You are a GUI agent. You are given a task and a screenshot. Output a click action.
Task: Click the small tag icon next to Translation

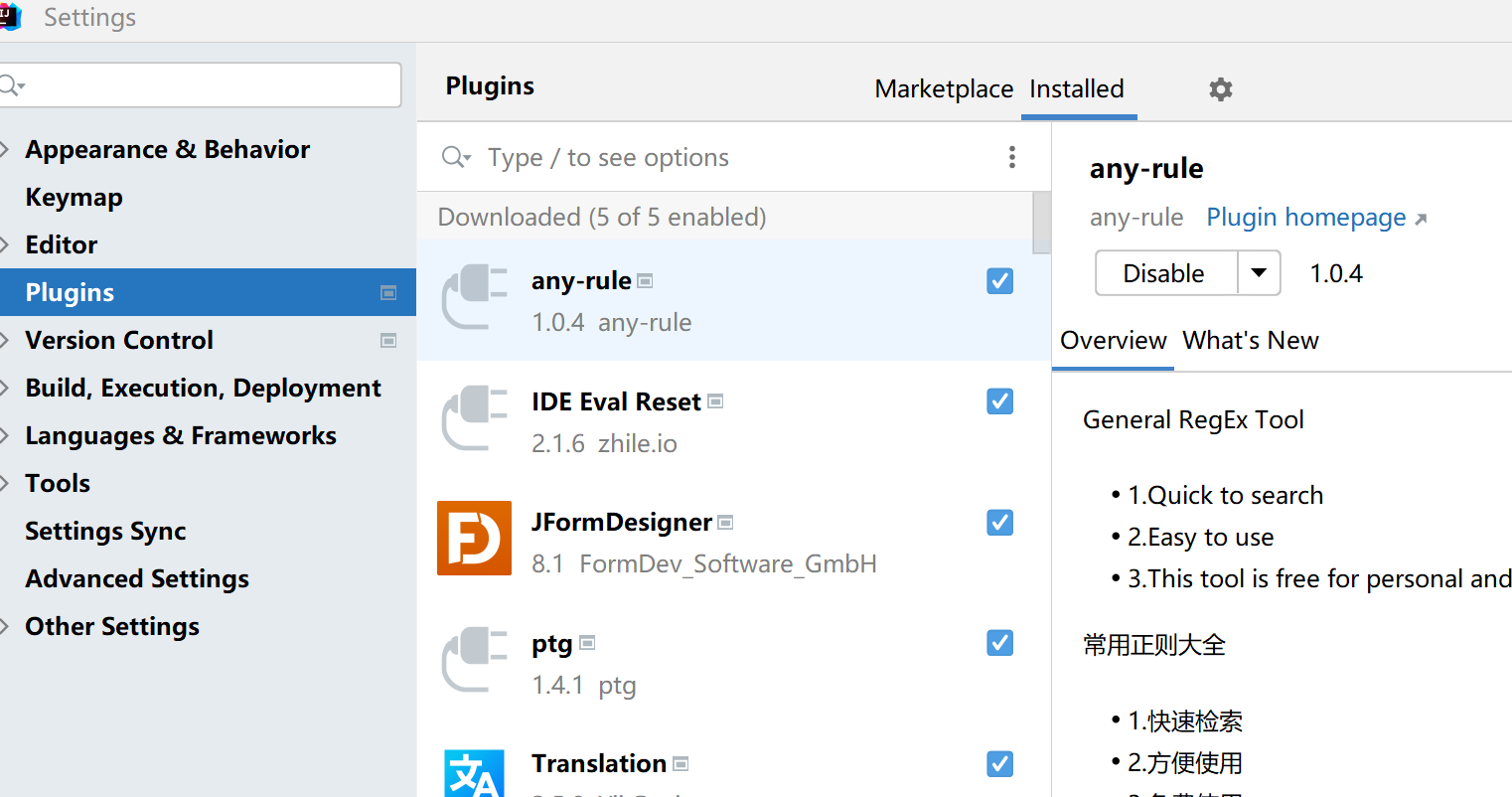[680, 763]
